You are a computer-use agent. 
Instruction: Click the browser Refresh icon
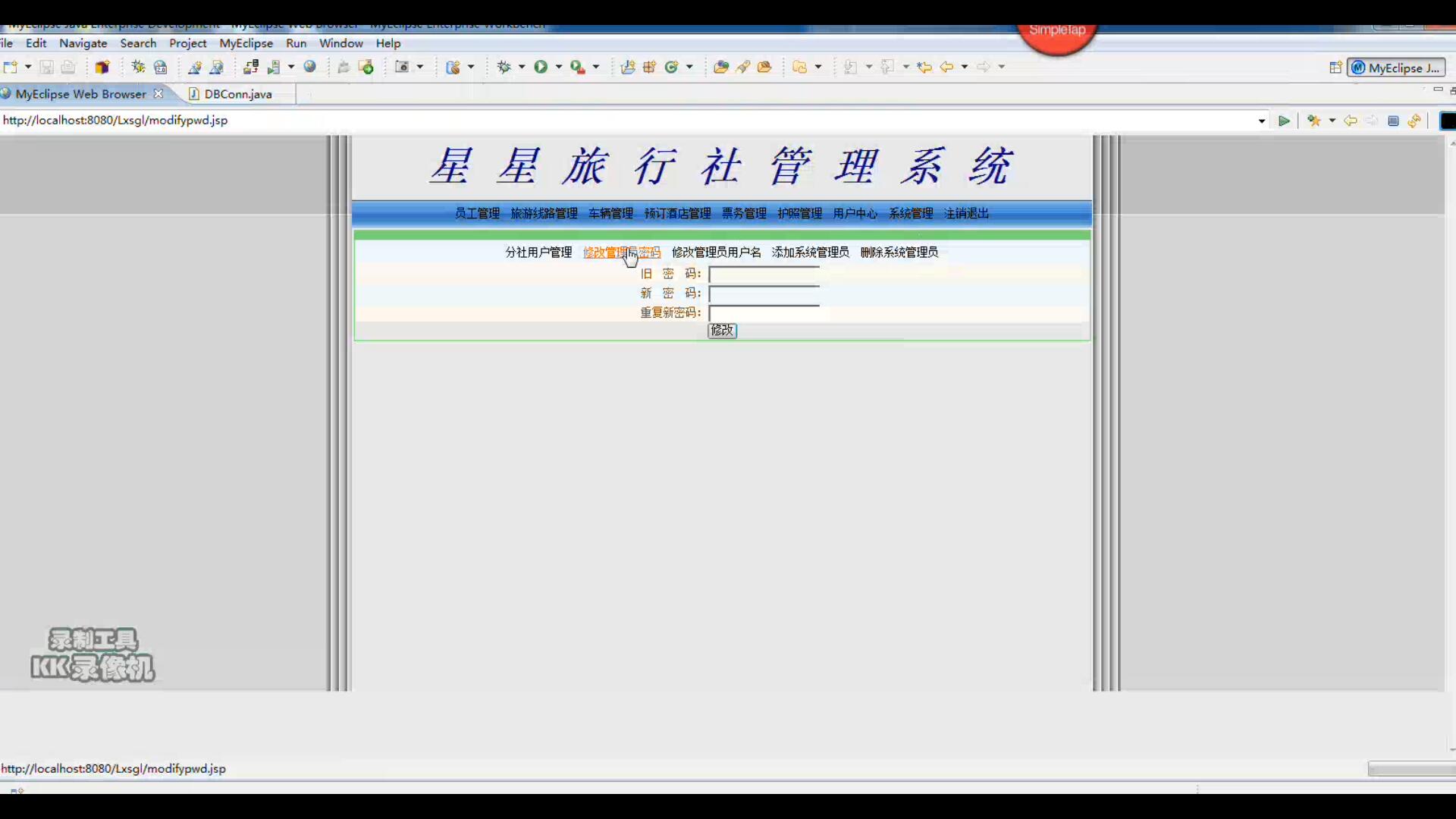click(1414, 121)
